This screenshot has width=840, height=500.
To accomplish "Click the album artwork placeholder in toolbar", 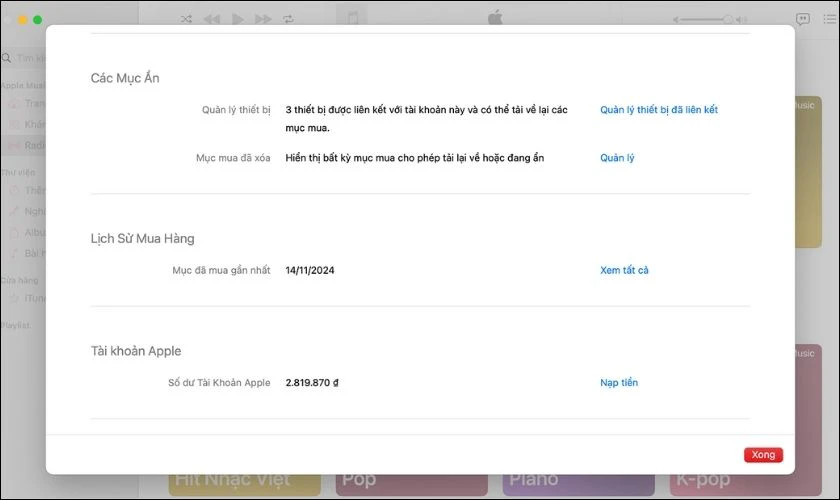I will click(352, 17).
